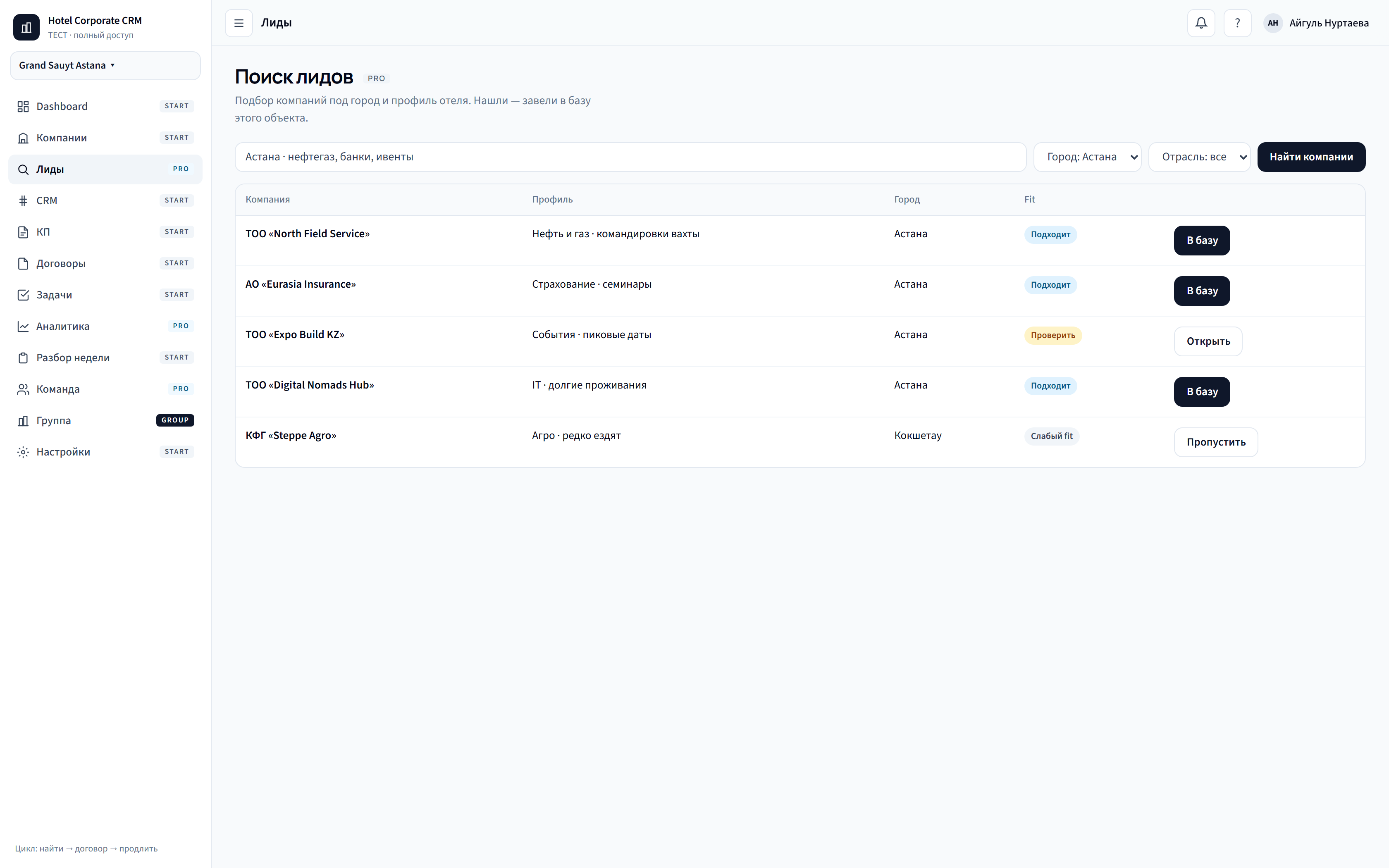Open the CRM section
This screenshot has height=868, width=1389.
tap(105, 200)
